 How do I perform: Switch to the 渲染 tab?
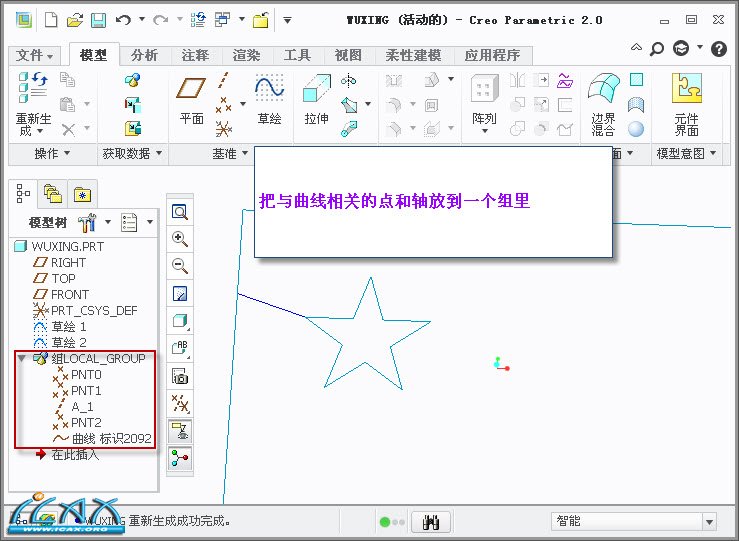[246, 56]
